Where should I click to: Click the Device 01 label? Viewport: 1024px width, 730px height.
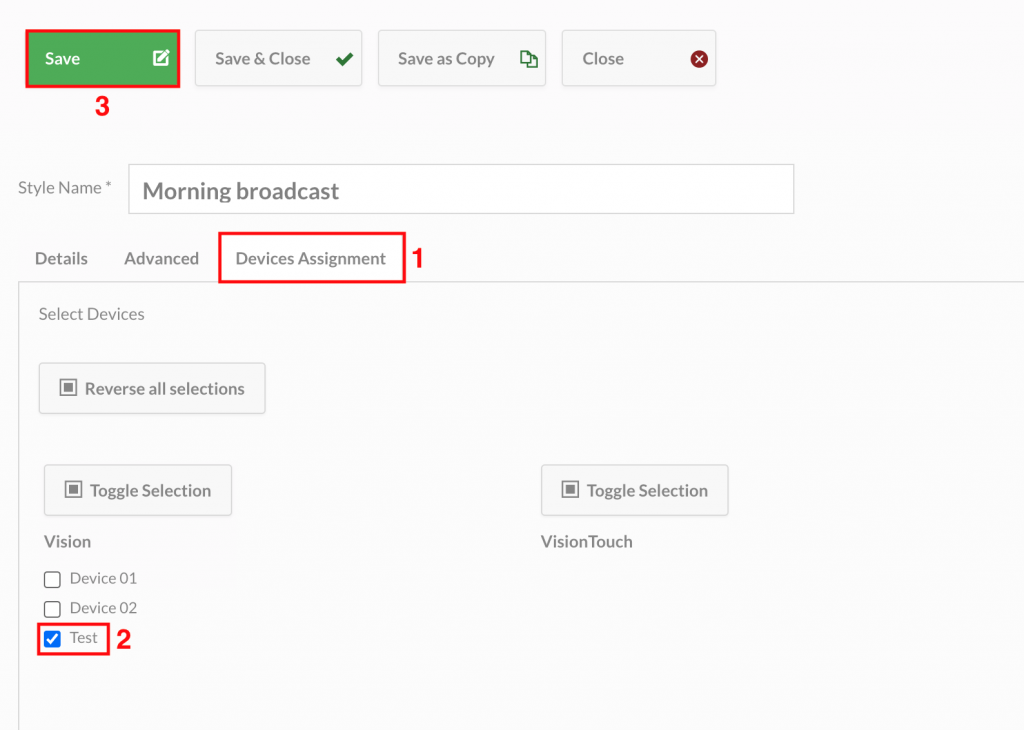click(x=103, y=579)
